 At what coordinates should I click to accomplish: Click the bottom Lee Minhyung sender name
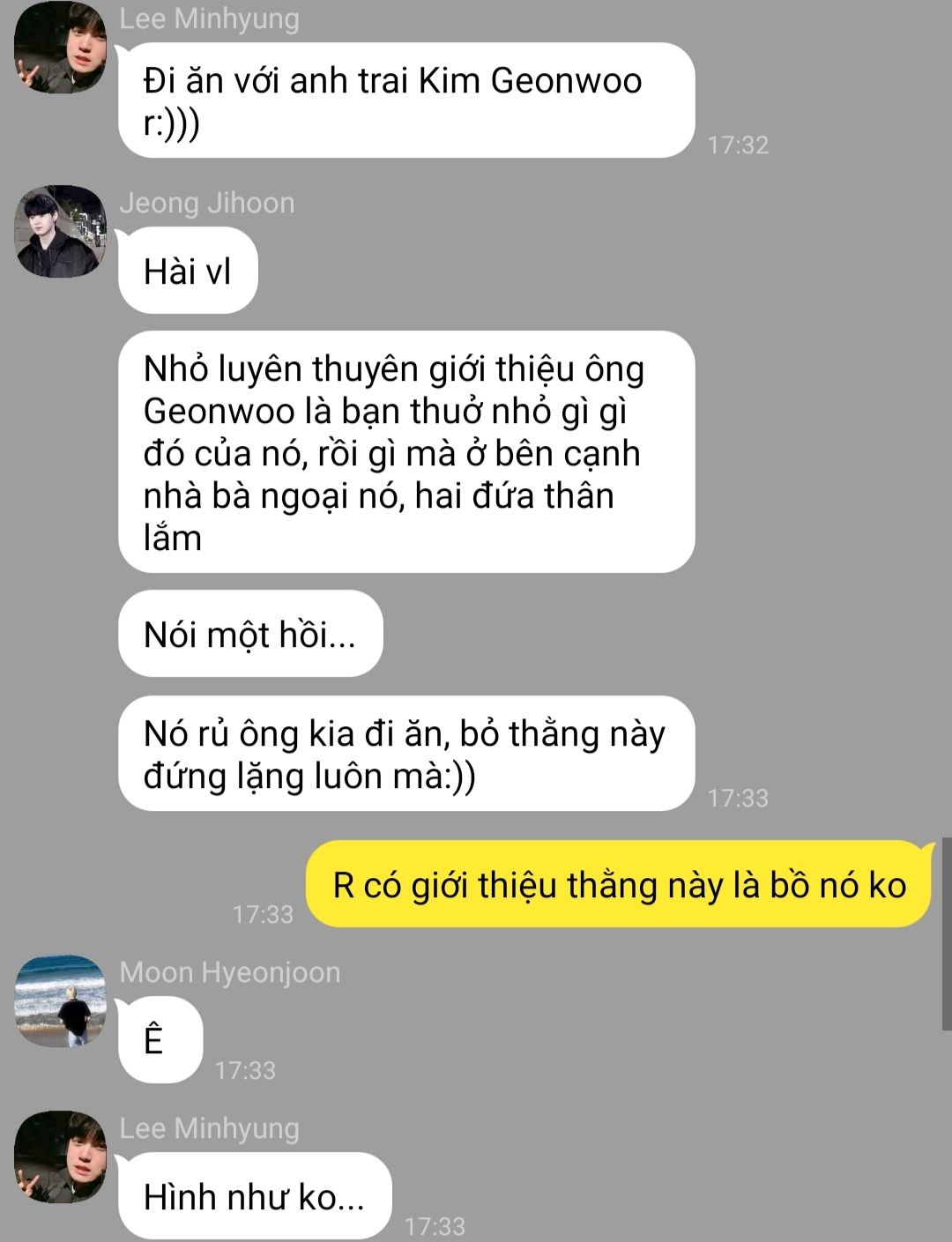(210, 1128)
